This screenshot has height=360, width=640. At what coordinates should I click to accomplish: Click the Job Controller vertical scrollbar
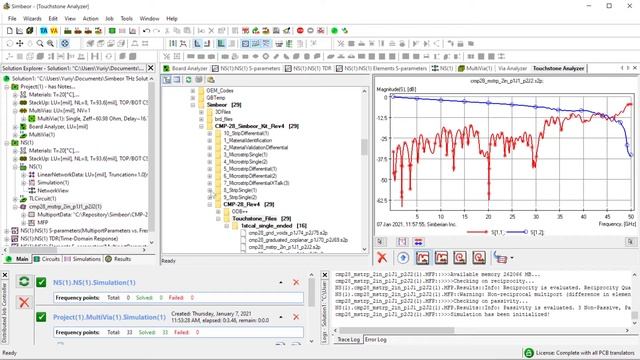click(311, 292)
